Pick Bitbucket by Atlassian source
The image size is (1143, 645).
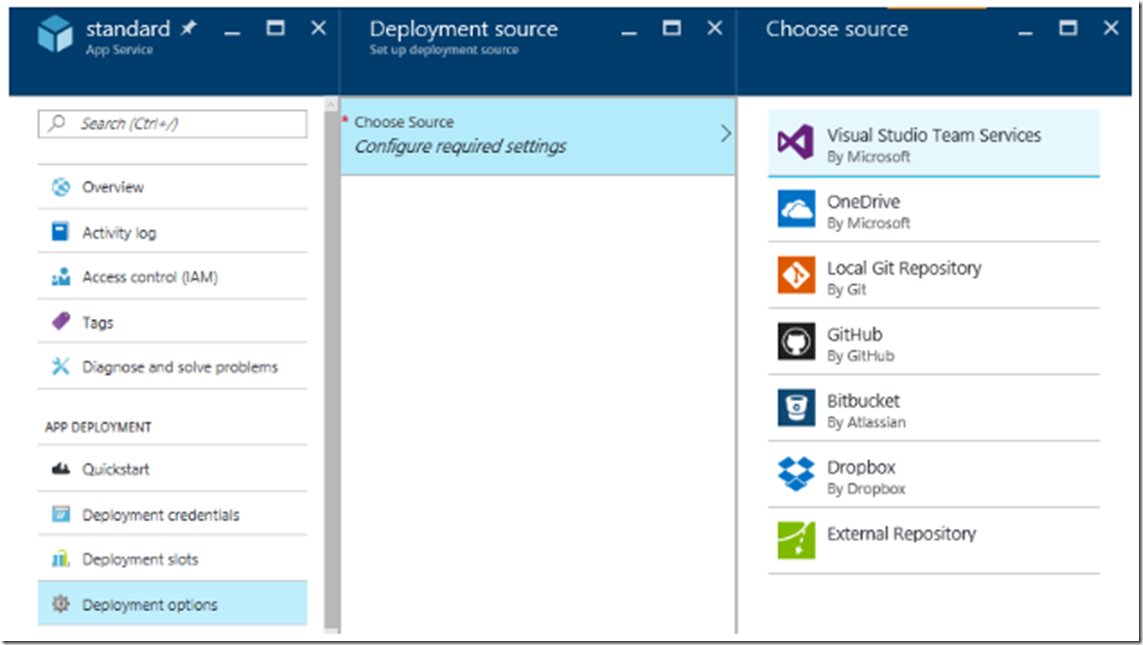(x=934, y=408)
